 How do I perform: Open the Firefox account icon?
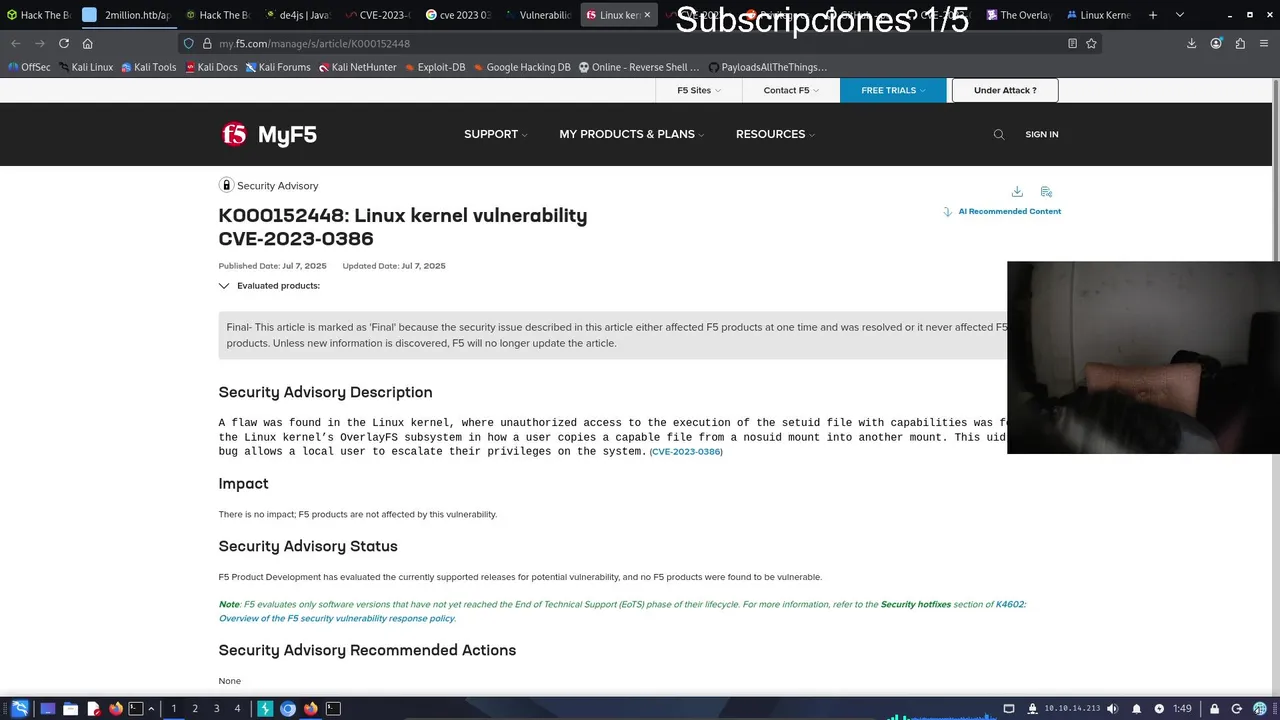pos(1216,44)
